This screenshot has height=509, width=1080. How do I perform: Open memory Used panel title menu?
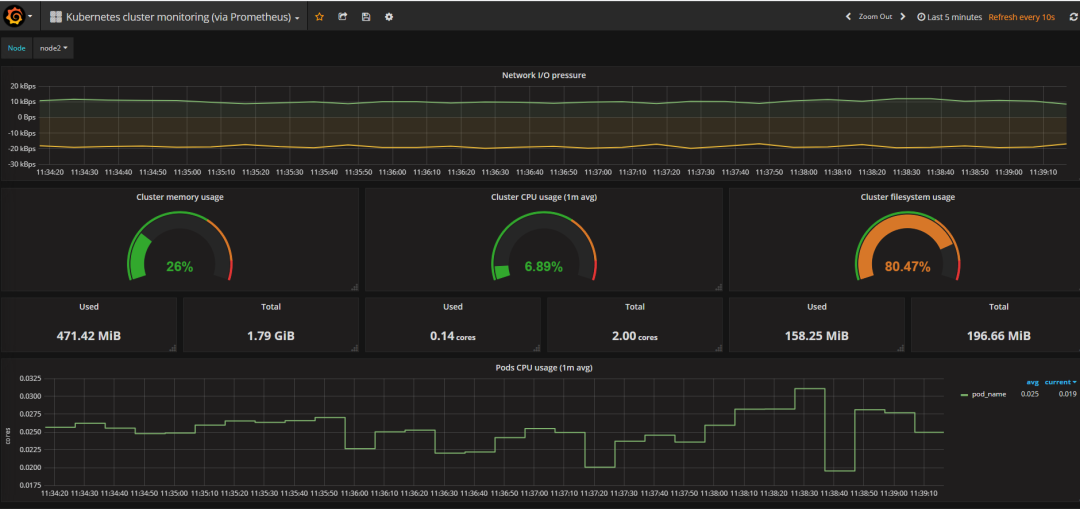(89, 307)
